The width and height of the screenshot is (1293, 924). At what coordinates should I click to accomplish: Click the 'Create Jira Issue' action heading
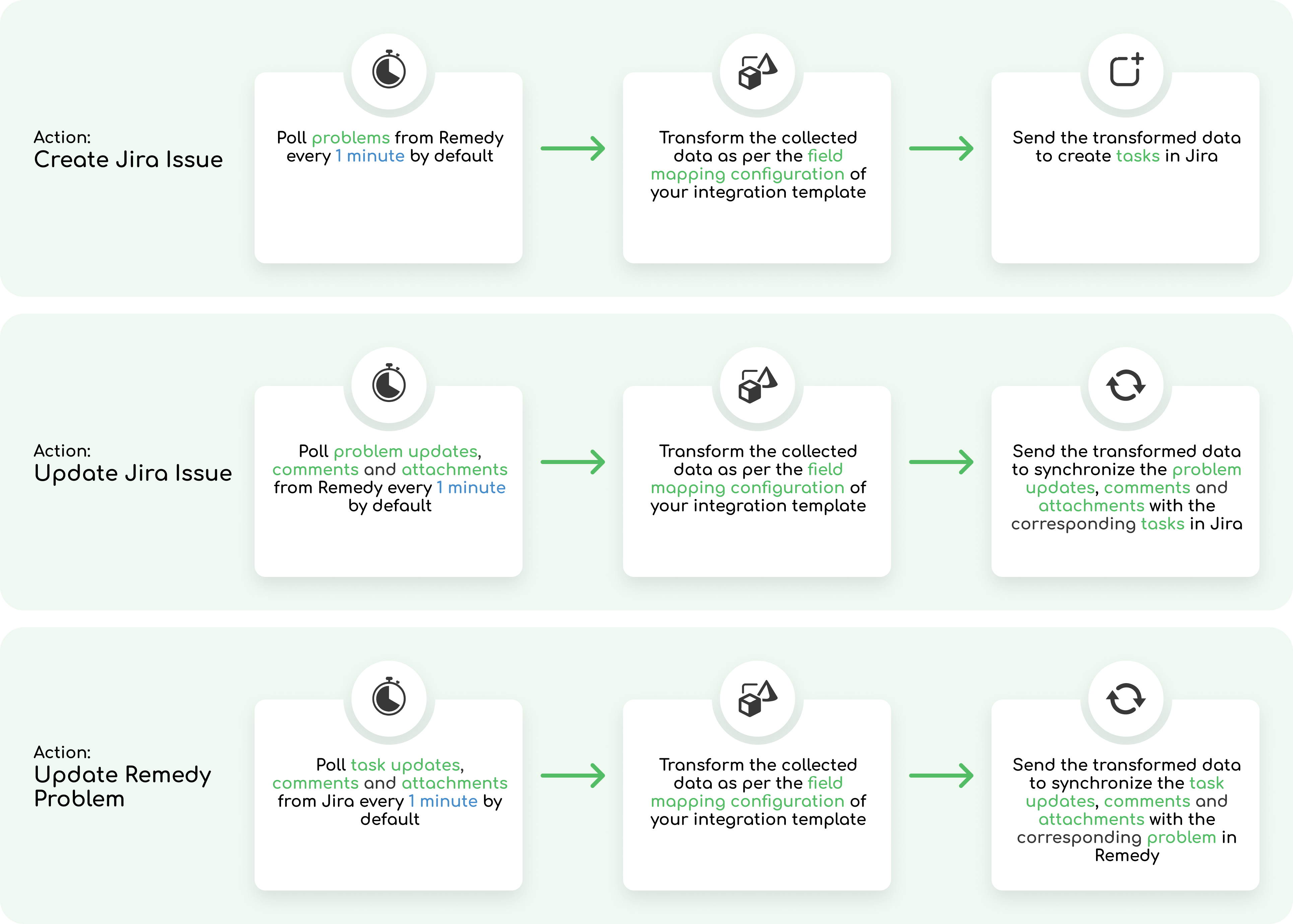(128, 159)
